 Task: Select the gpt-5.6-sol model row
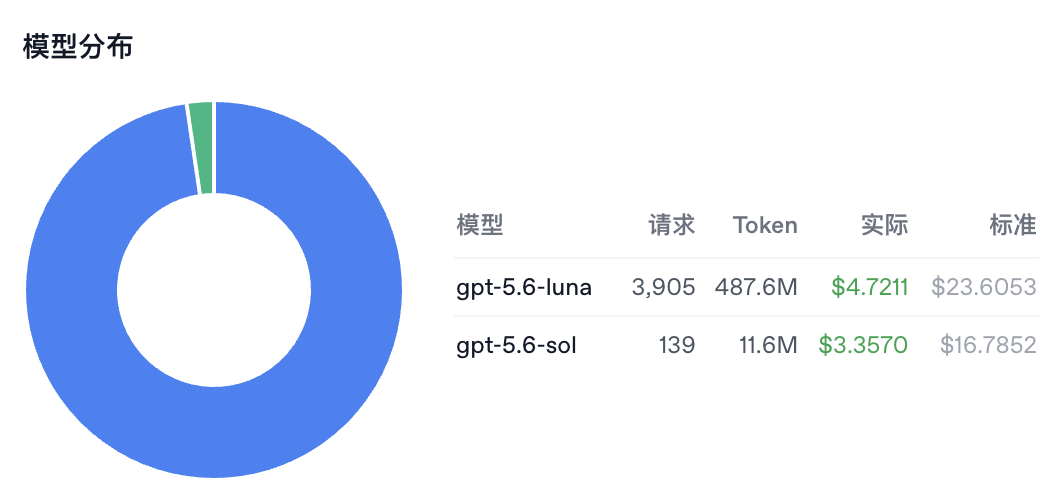click(746, 345)
